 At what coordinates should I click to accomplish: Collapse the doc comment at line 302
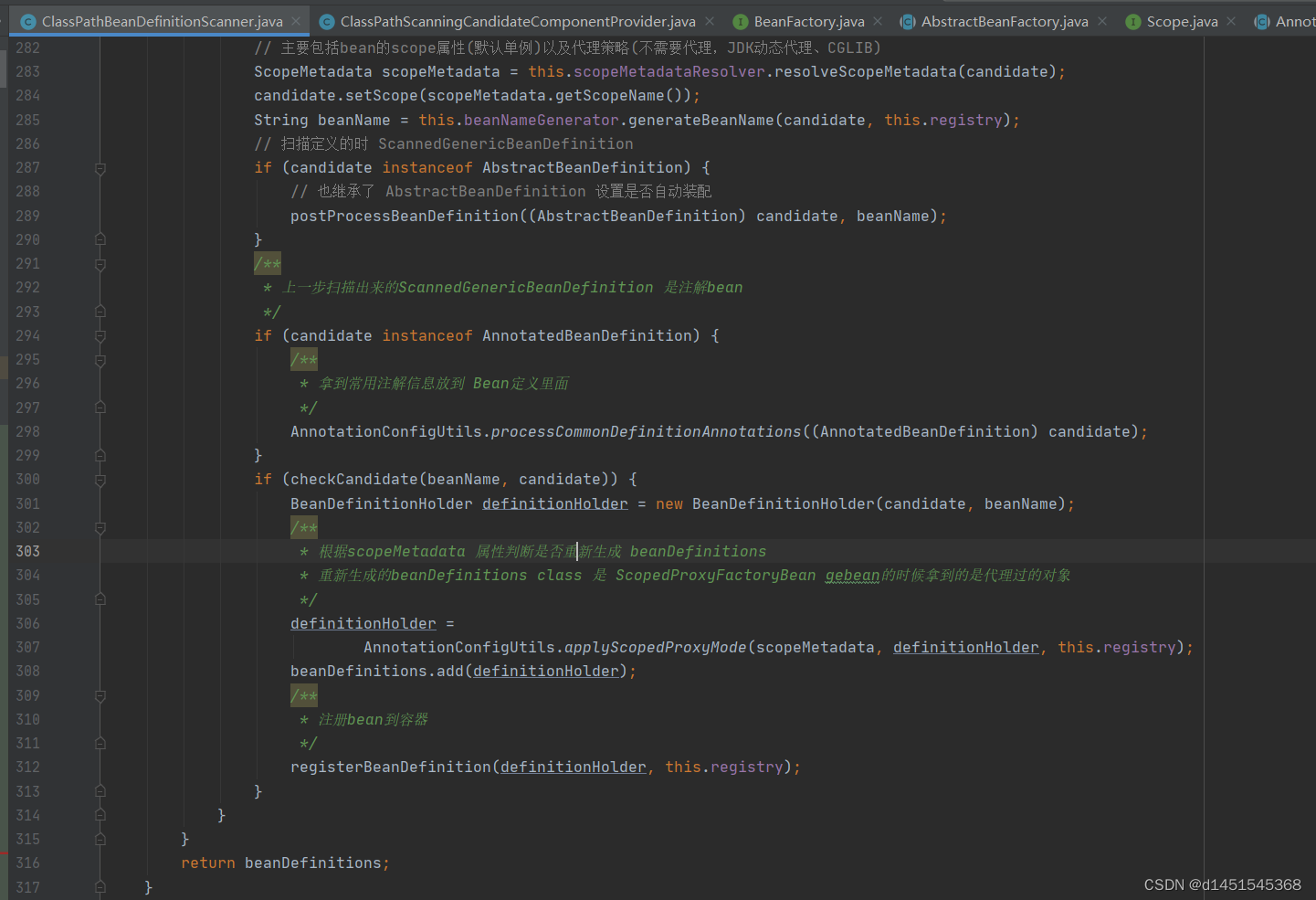[x=100, y=527]
